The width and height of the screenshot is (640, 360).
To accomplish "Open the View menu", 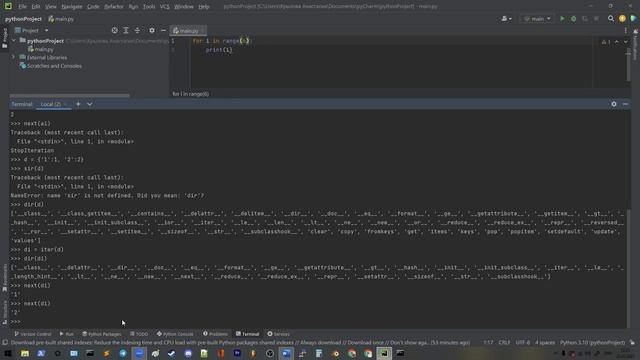I will (51, 7).
